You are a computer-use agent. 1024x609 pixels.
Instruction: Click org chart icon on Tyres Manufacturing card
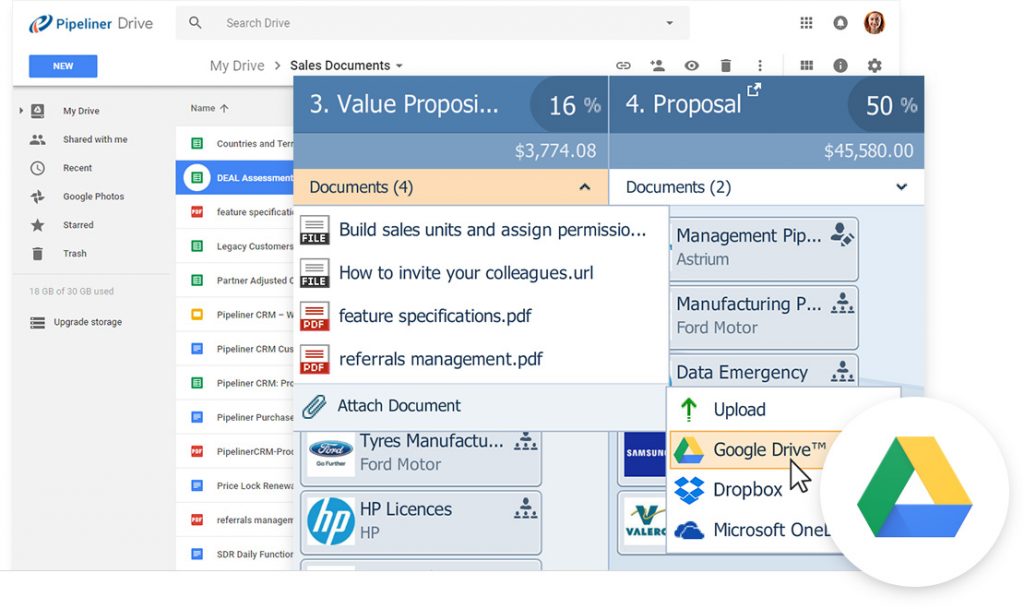[525, 441]
